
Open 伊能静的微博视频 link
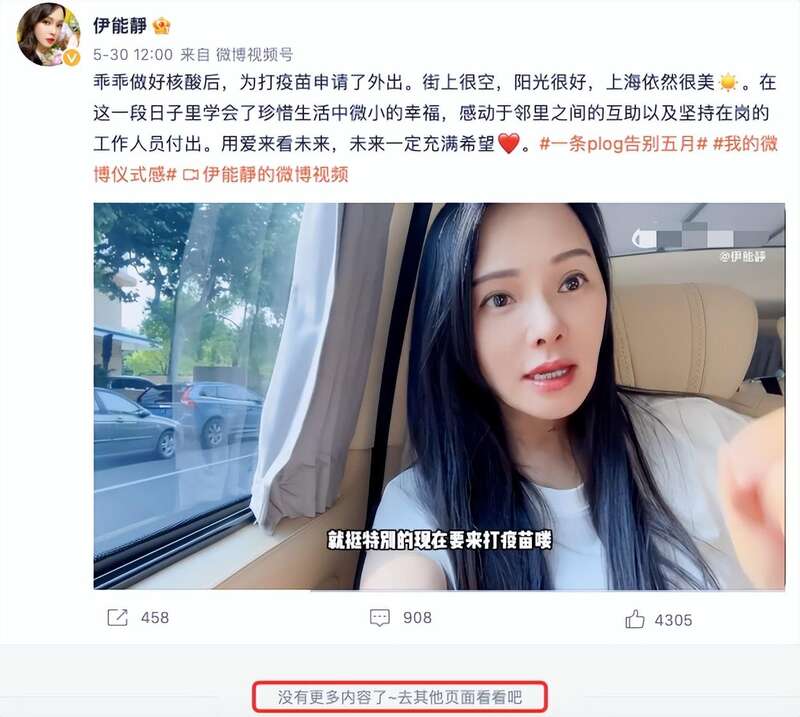pyautogui.click(x=276, y=175)
